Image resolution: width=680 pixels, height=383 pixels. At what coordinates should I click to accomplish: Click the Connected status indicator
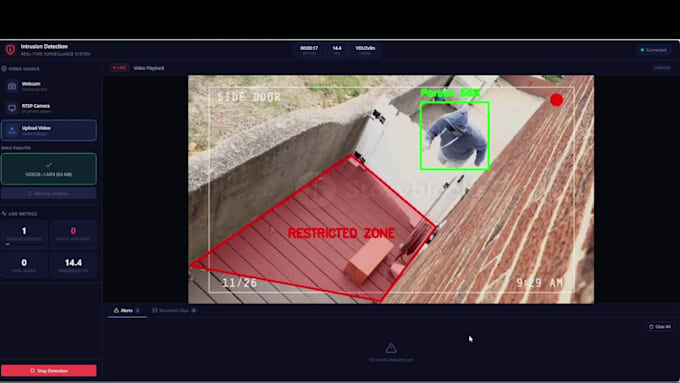654,50
